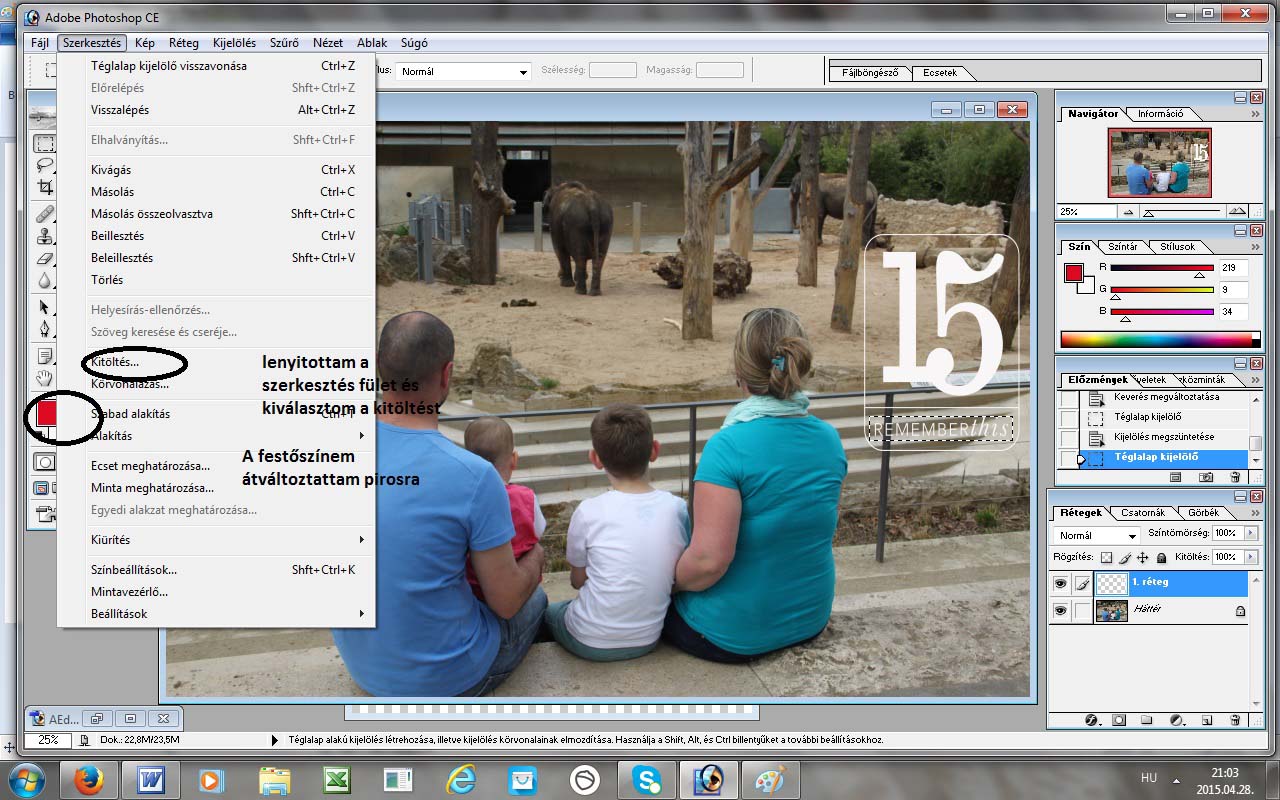Select the Rectangular Marquee tool

coord(44,143)
